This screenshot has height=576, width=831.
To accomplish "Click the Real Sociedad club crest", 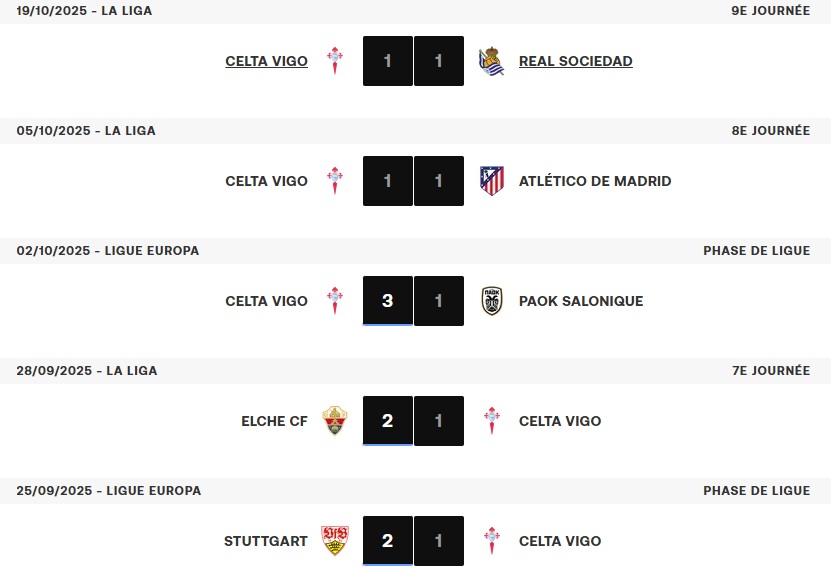I will (x=491, y=61).
